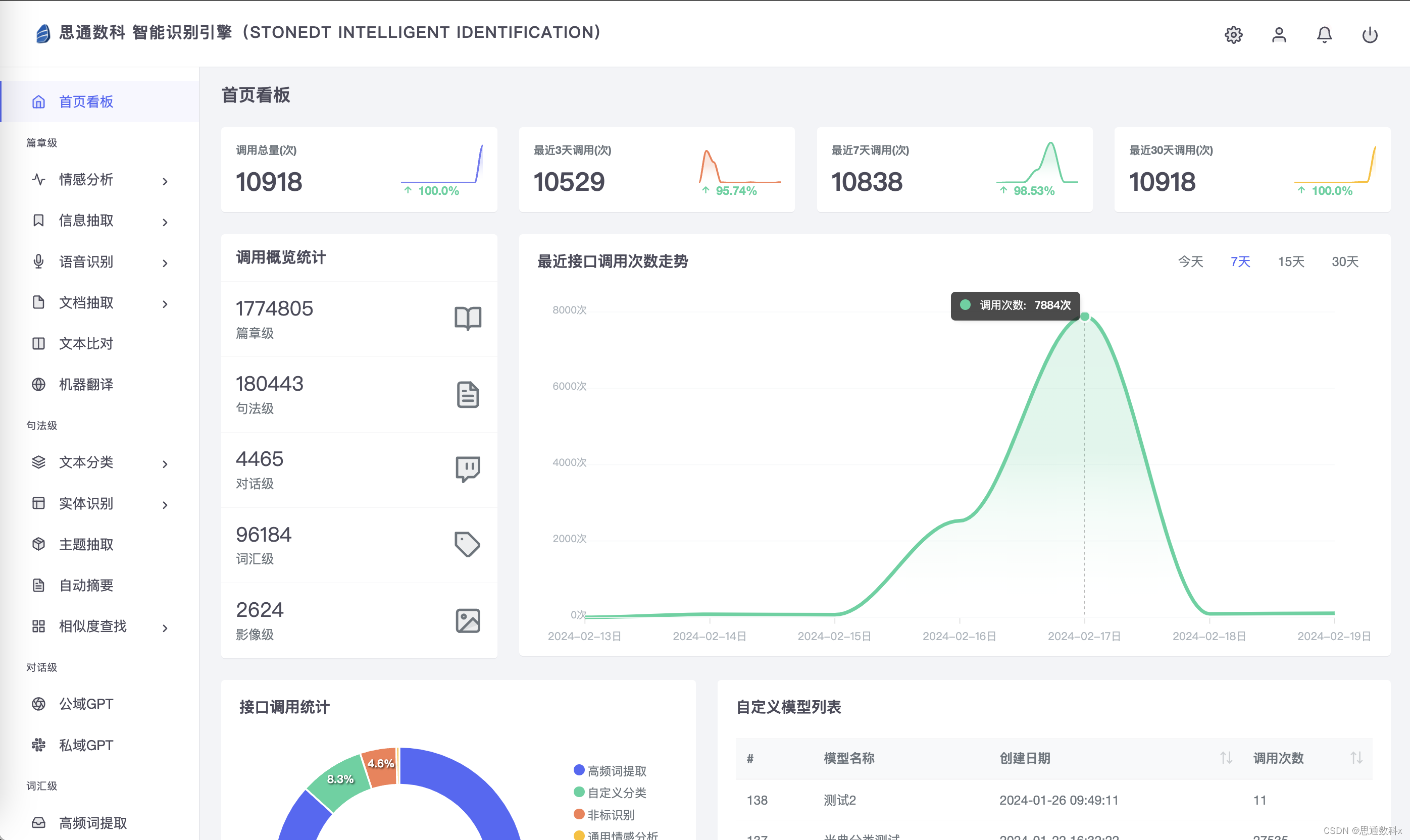The width and height of the screenshot is (1410, 840).
Task: Click the chat icon for 对话级
Action: [x=468, y=469]
